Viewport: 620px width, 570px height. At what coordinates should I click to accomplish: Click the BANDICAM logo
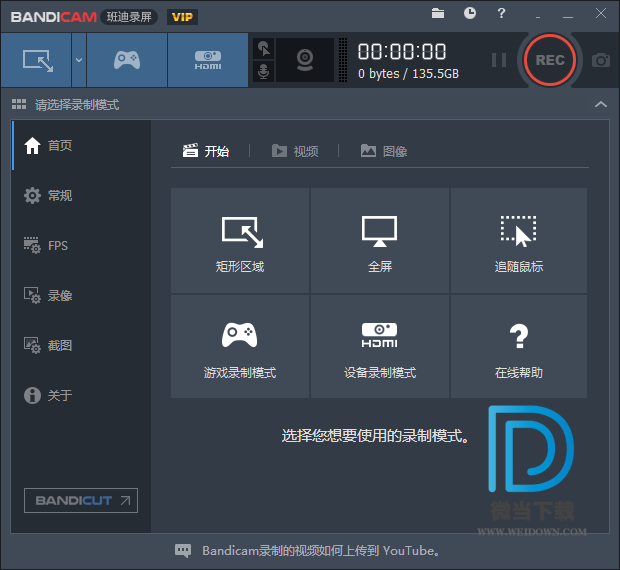(54, 17)
